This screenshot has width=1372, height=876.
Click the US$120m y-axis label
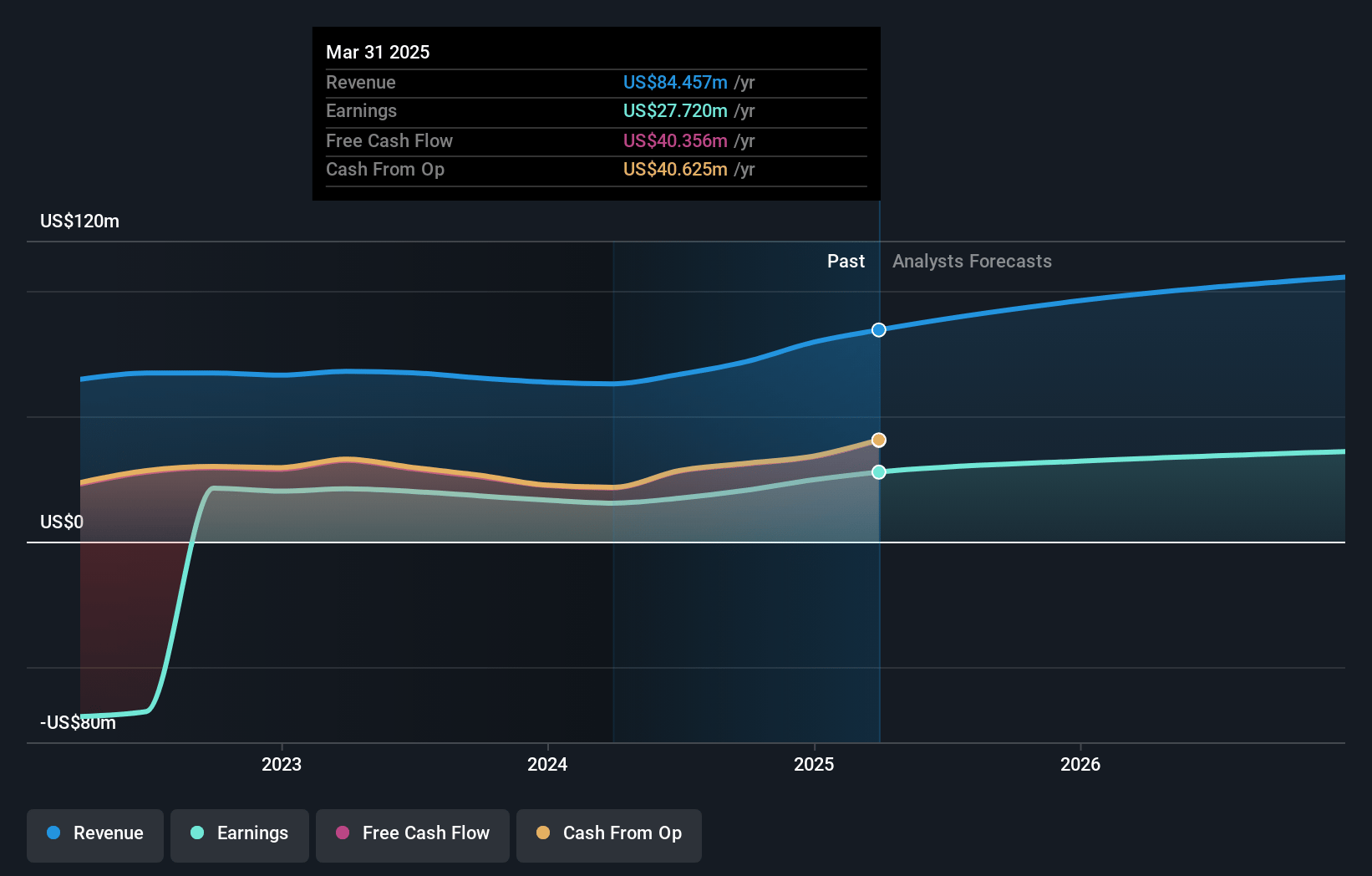pyautogui.click(x=79, y=222)
